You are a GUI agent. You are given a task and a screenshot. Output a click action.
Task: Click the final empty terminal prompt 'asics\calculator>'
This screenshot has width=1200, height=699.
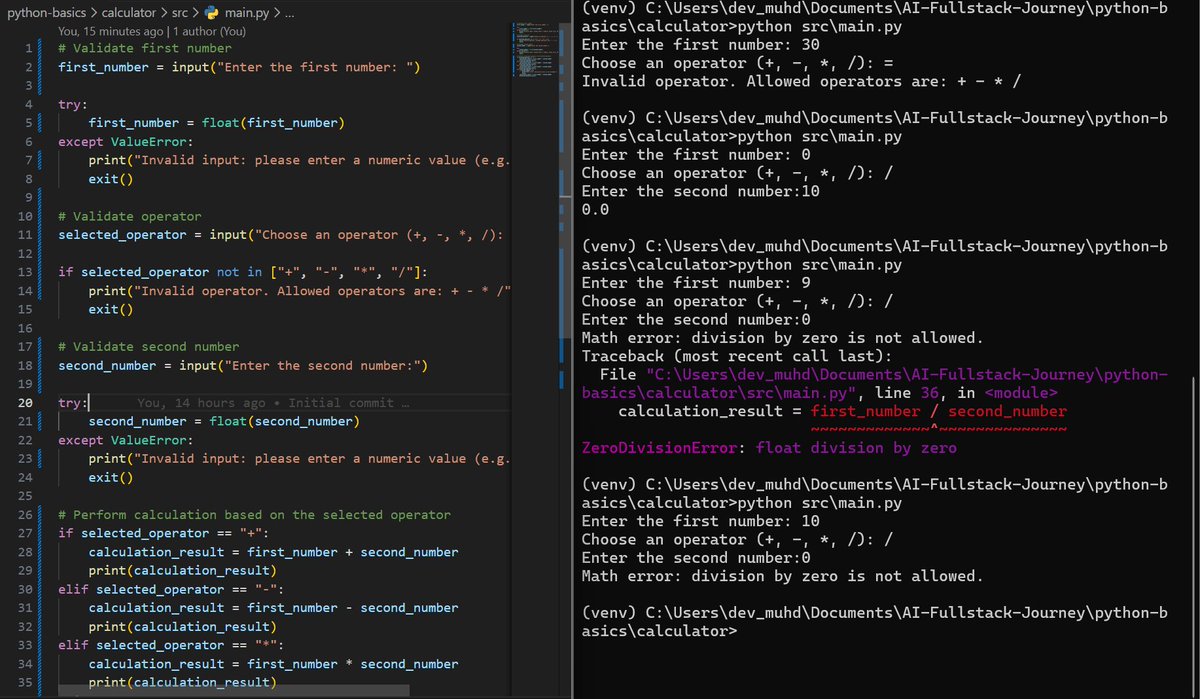(659, 631)
